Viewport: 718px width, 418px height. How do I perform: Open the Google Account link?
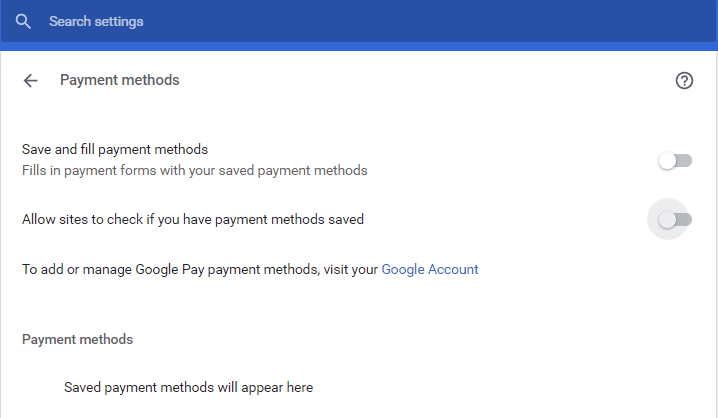(430, 269)
